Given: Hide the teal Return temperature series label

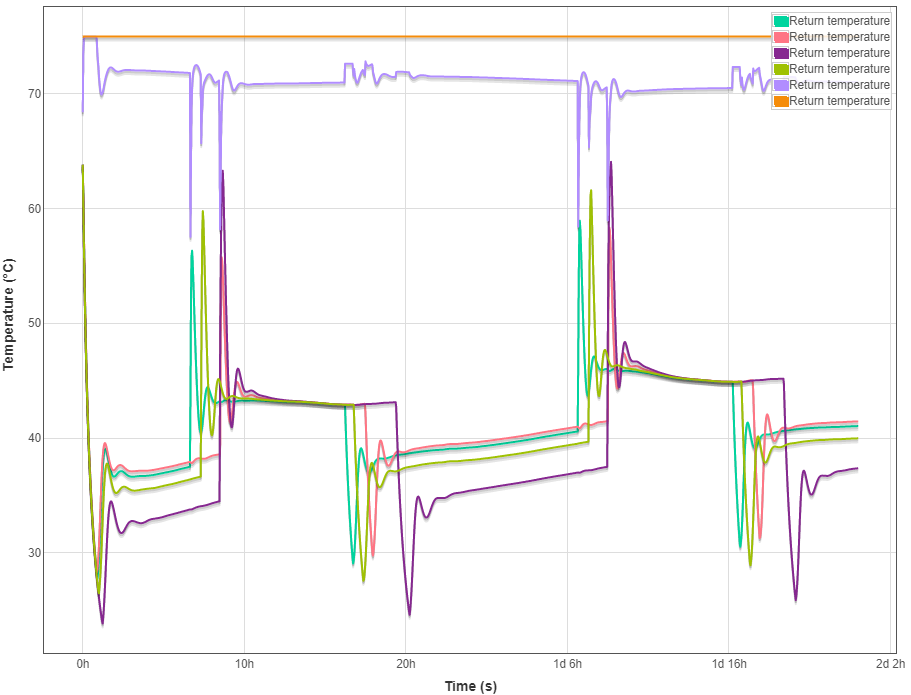Looking at the screenshot, I should [839, 21].
